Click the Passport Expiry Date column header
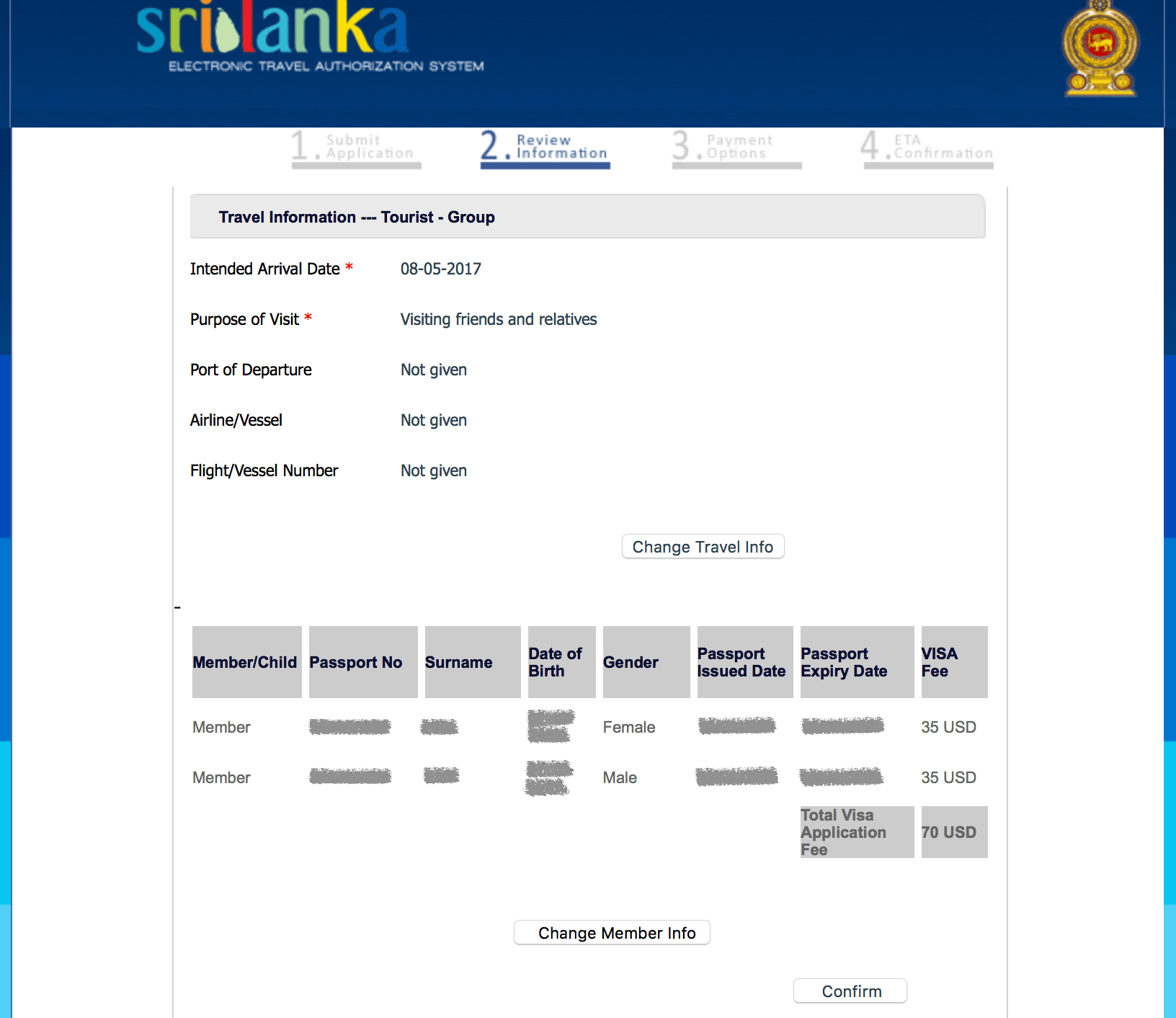Screen dimensions: 1176x1018 pyautogui.click(x=857, y=662)
